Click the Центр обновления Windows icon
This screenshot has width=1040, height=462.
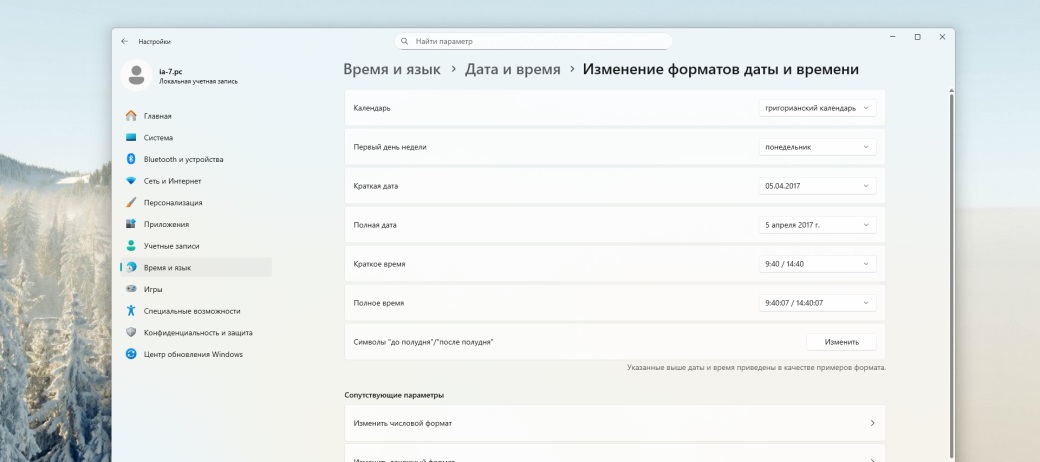pos(131,354)
